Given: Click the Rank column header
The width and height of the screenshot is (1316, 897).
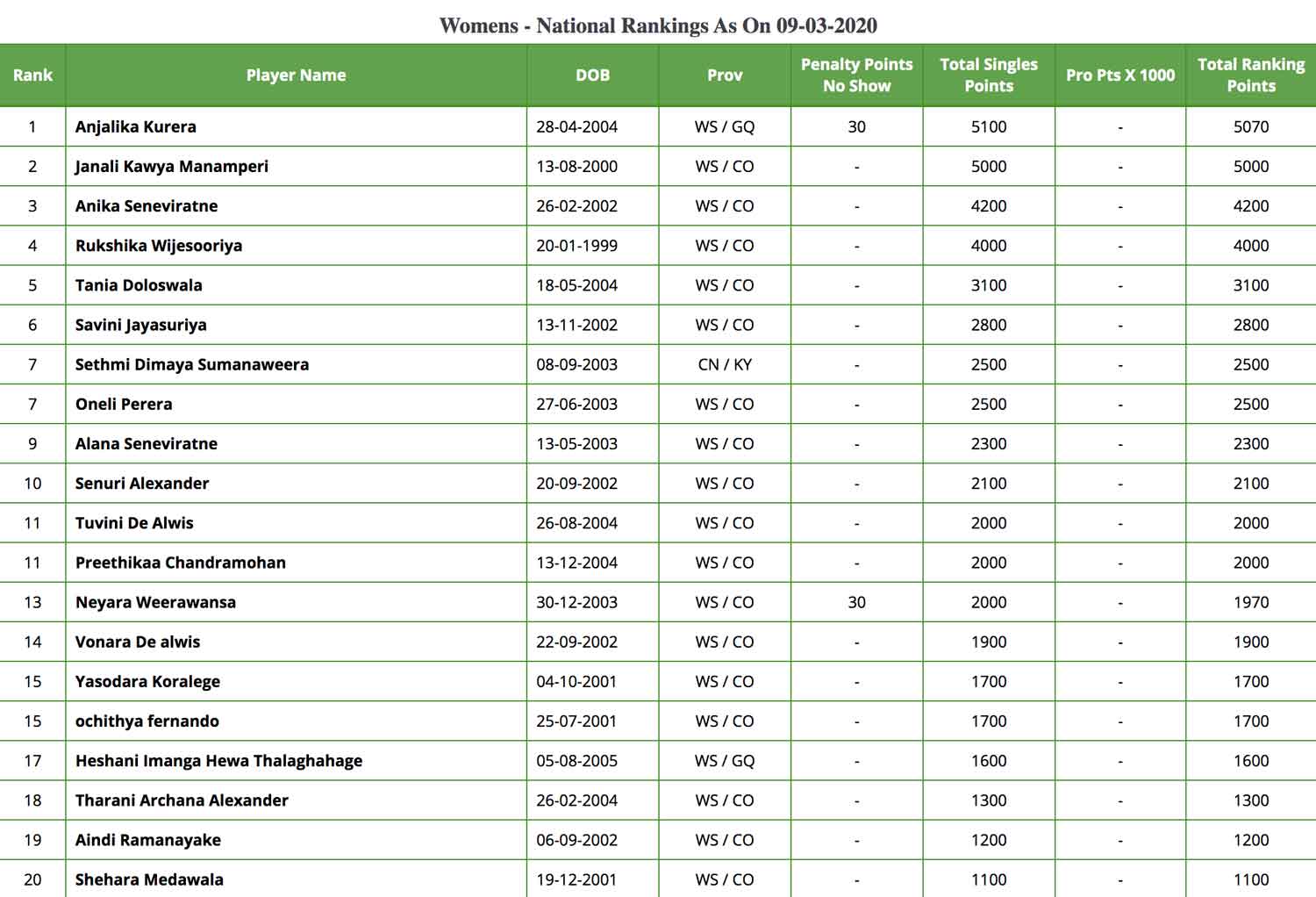Looking at the screenshot, I should point(32,75).
